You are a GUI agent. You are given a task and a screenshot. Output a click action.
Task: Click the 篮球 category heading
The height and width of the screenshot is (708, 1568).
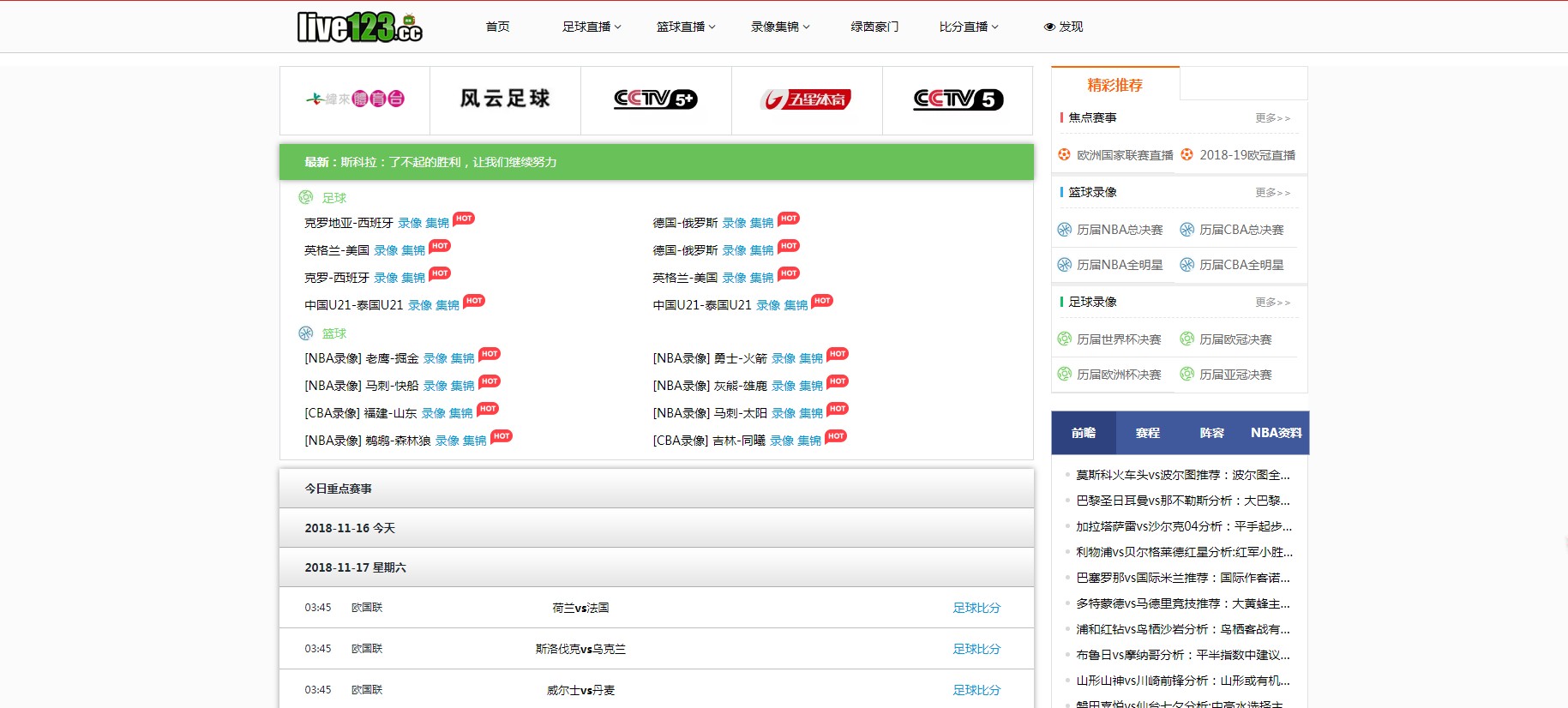(334, 333)
